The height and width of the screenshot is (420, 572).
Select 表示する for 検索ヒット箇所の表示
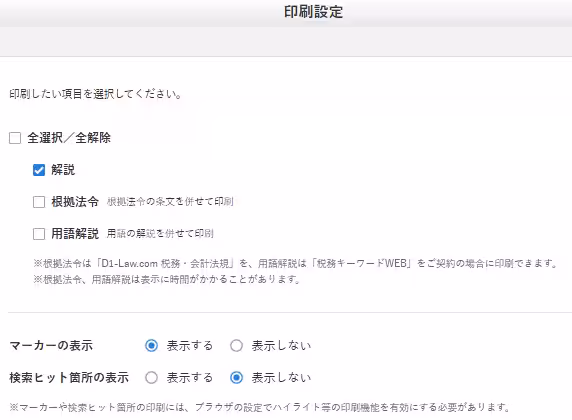click(151, 378)
